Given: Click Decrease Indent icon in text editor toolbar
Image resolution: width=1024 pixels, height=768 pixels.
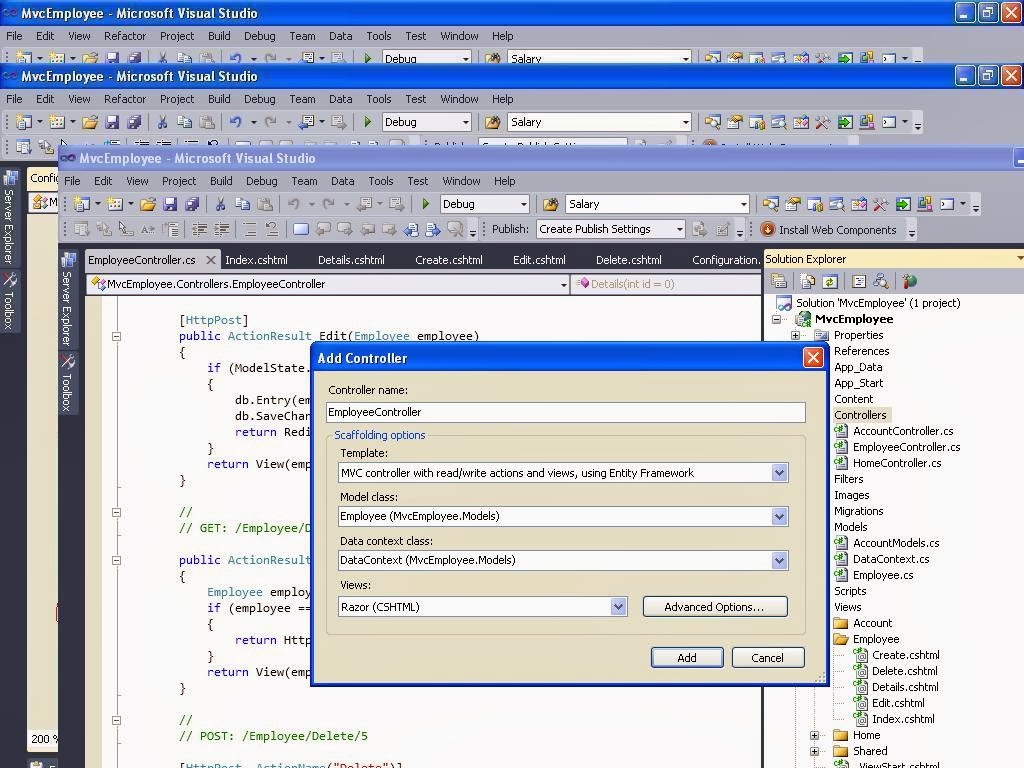Looking at the screenshot, I should (200, 229).
